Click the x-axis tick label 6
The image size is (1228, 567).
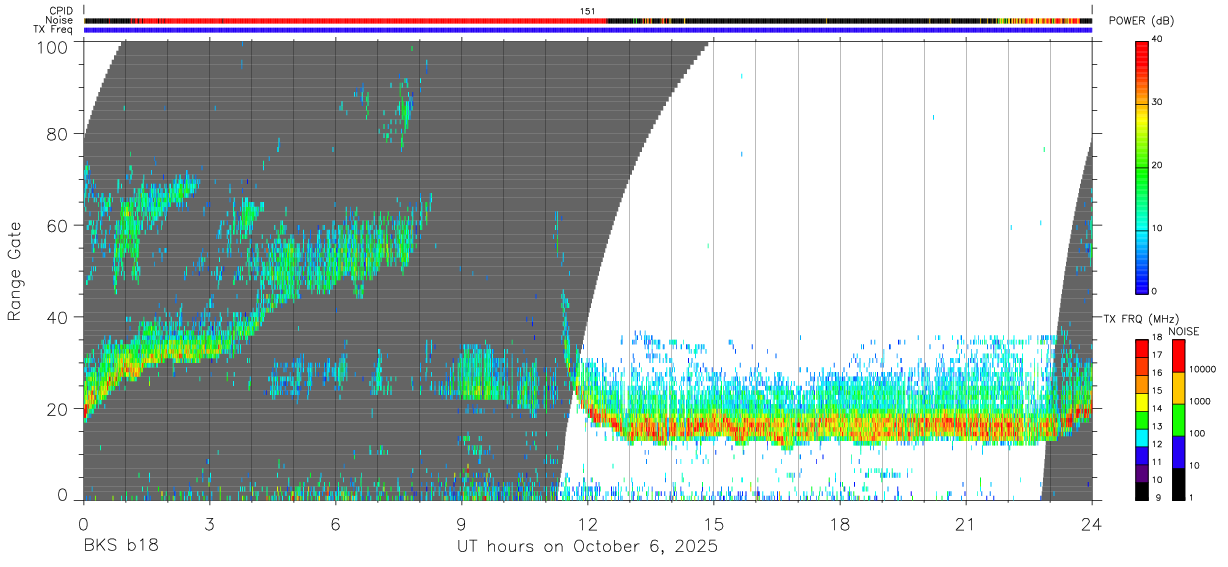pyautogui.click(x=336, y=524)
